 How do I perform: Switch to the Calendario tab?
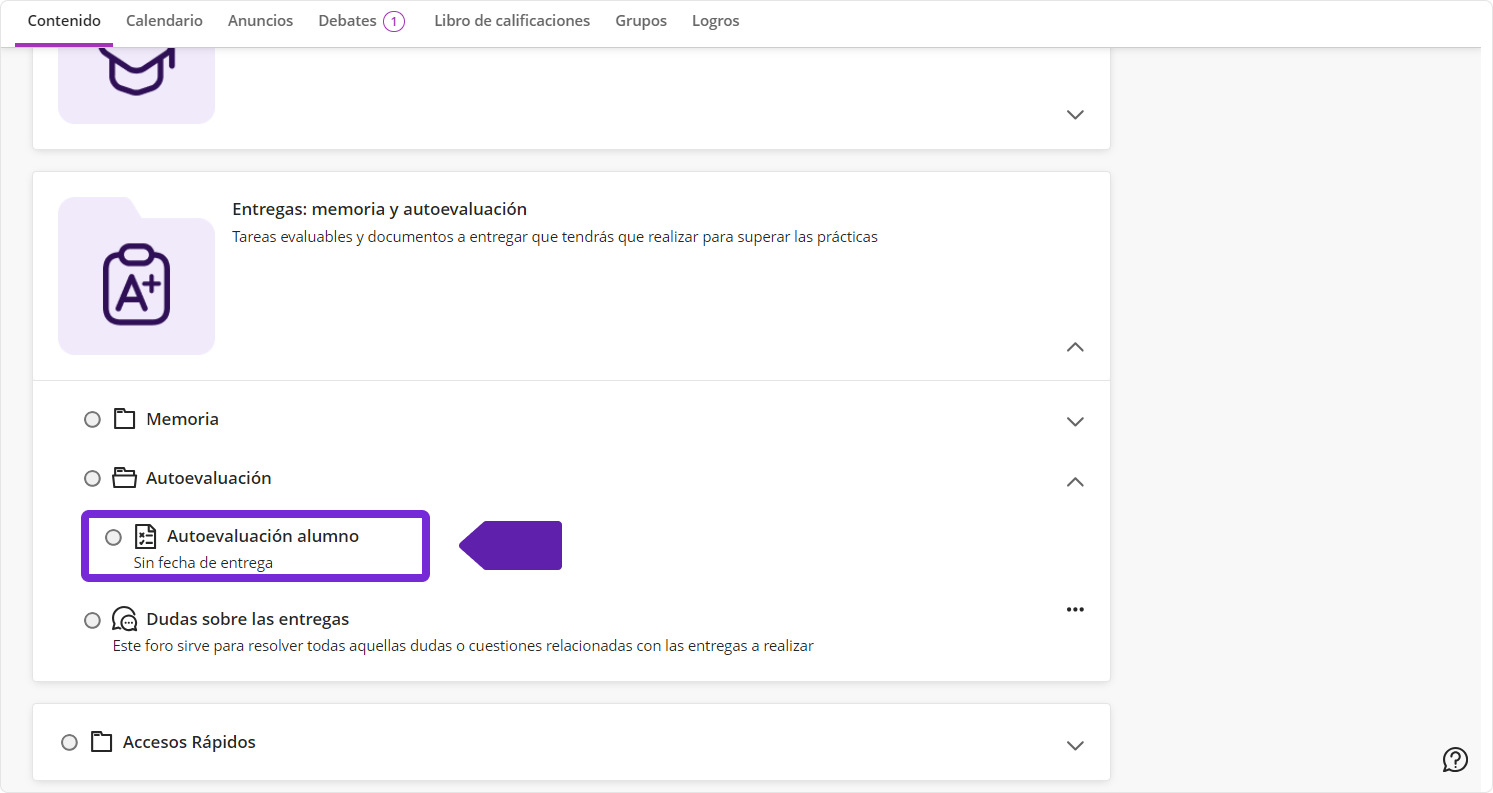click(x=164, y=21)
